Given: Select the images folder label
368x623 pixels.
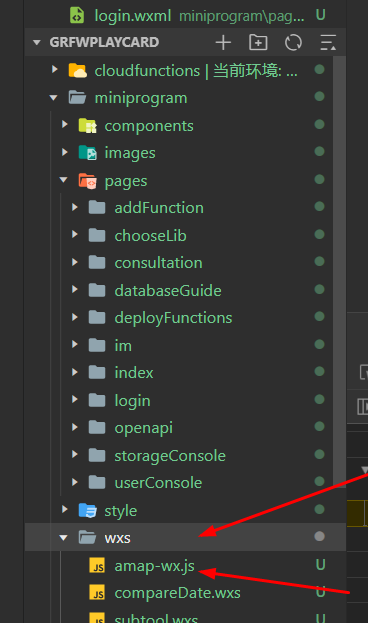Looking at the screenshot, I should click(130, 153).
